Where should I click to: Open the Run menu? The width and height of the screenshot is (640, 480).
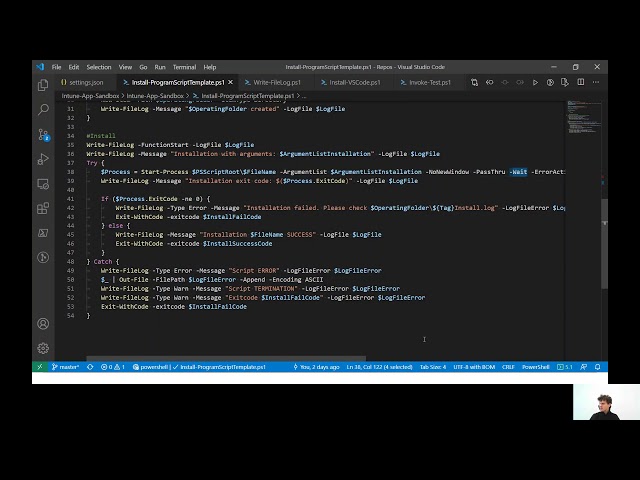click(x=160, y=67)
